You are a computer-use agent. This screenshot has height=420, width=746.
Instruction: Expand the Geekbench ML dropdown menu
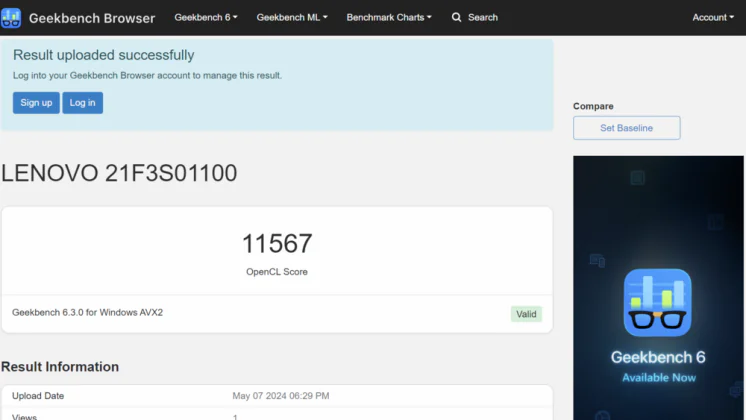pos(292,18)
